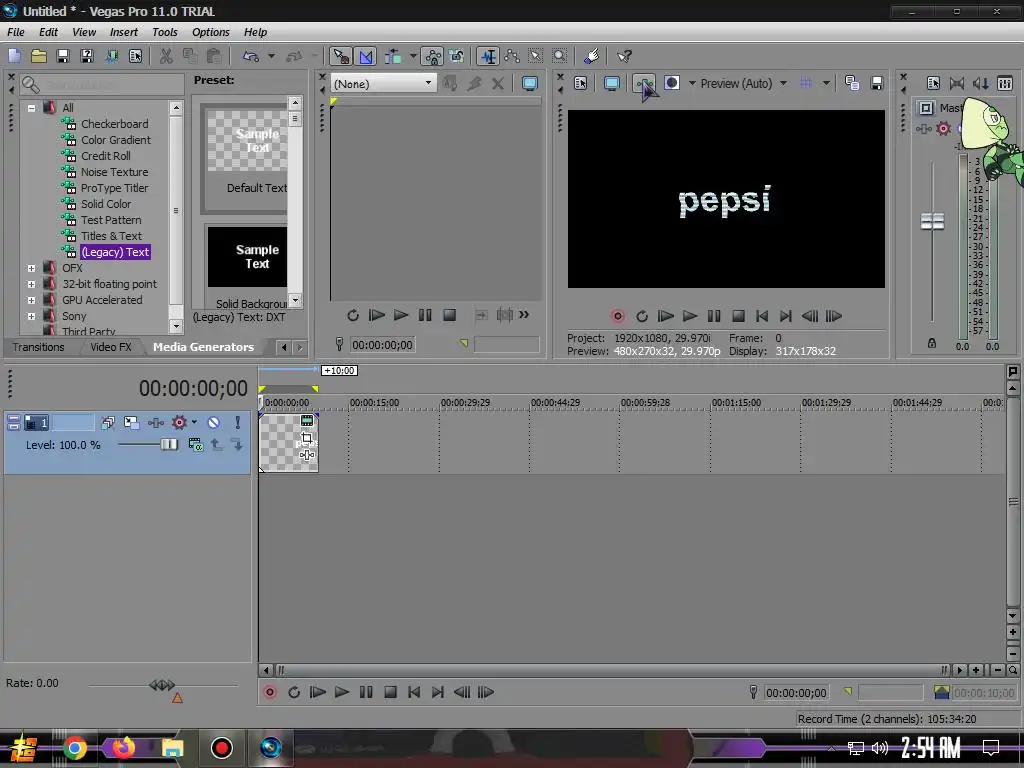
Task: Stop playback in the video preview window
Action: coord(738,316)
